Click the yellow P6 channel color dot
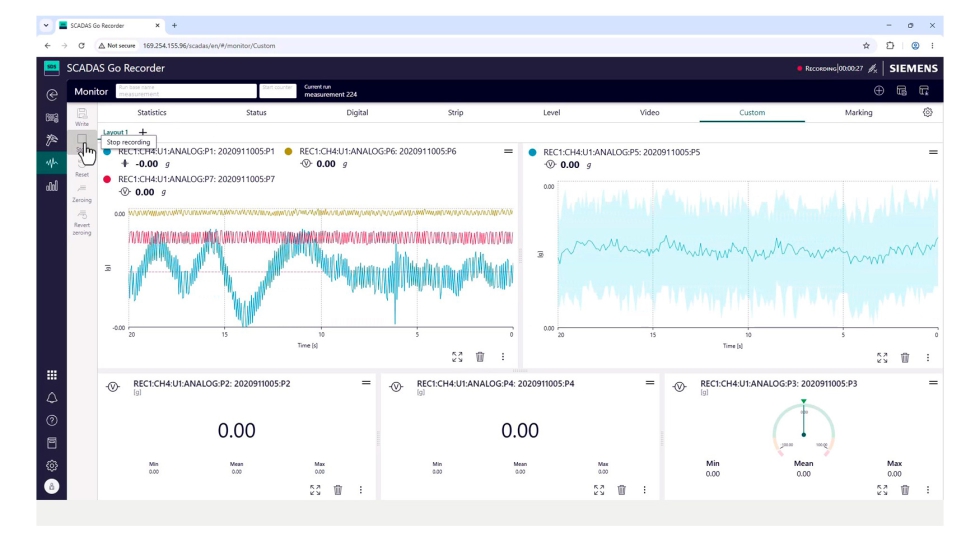Screen dimensions: 980x560 pyautogui.click(x=288, y=151)
